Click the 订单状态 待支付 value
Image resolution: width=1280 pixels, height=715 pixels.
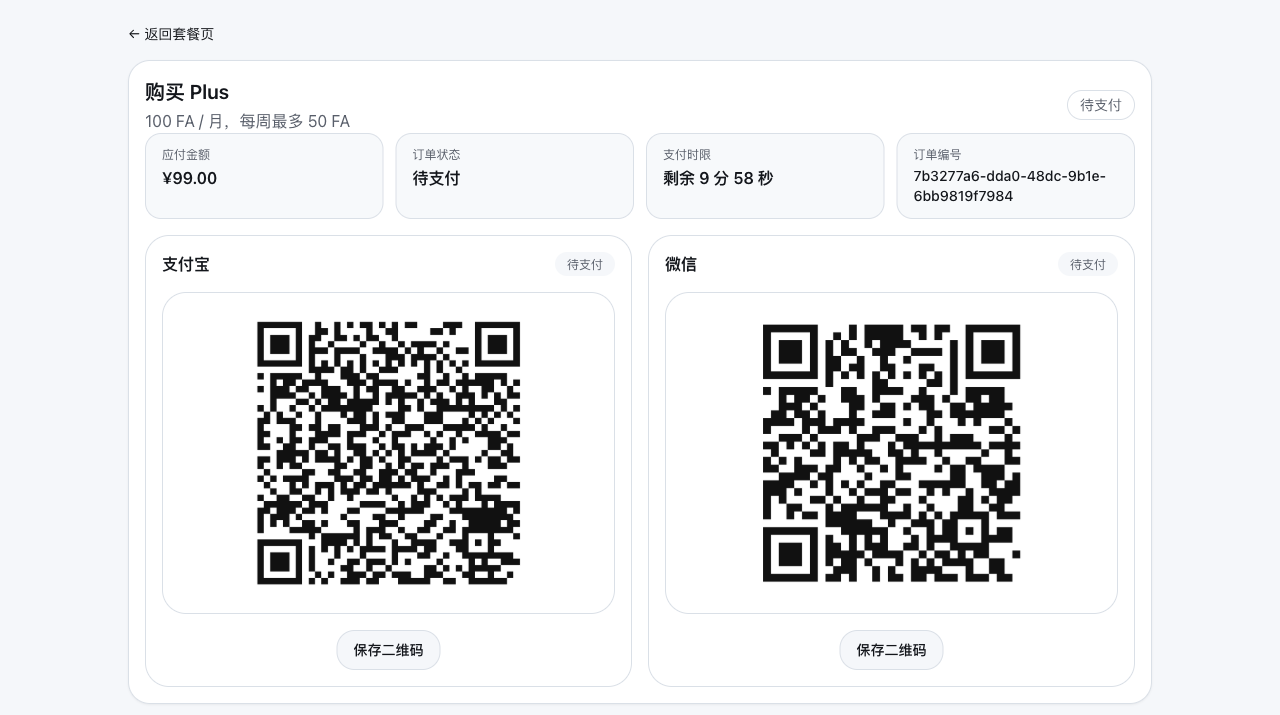point(436,178)
